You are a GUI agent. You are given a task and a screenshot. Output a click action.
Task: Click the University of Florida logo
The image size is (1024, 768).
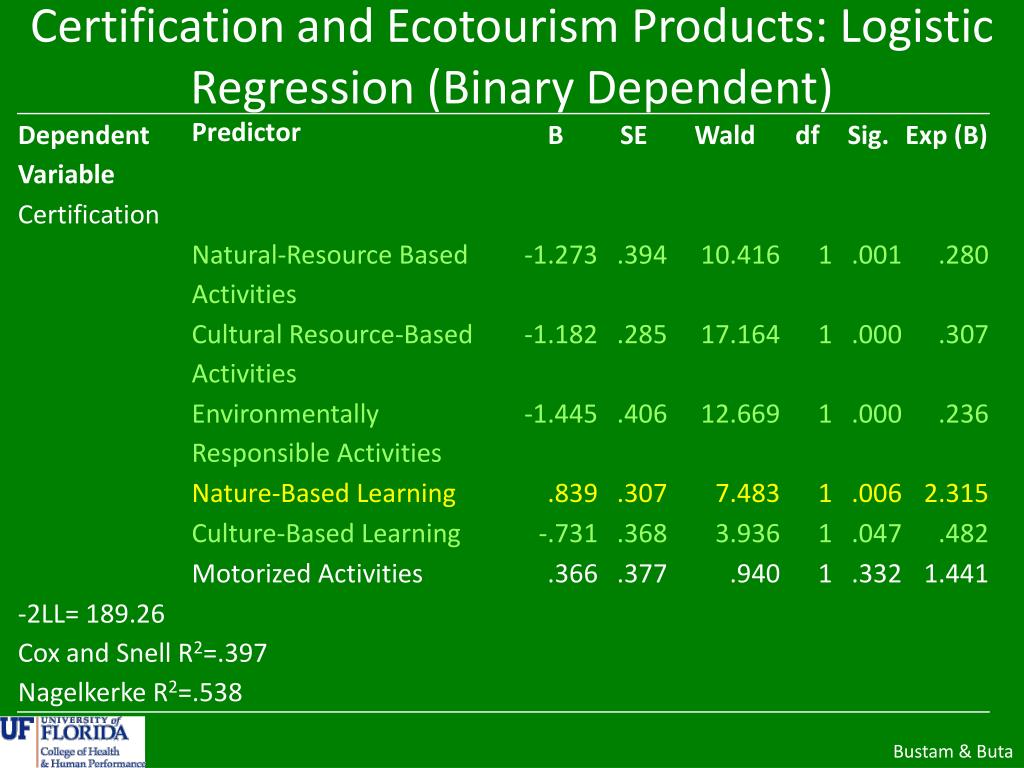point(72,742)
